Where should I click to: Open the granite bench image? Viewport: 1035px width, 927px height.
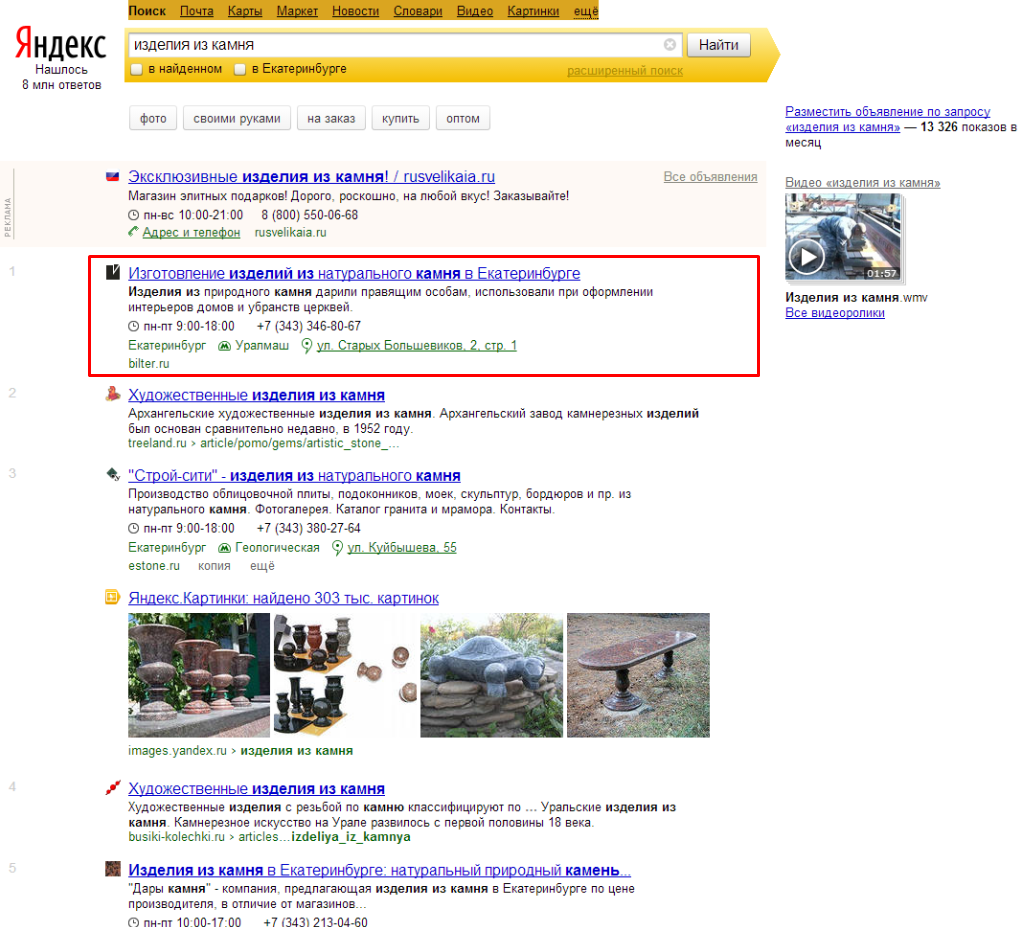[x=638, y=675]
